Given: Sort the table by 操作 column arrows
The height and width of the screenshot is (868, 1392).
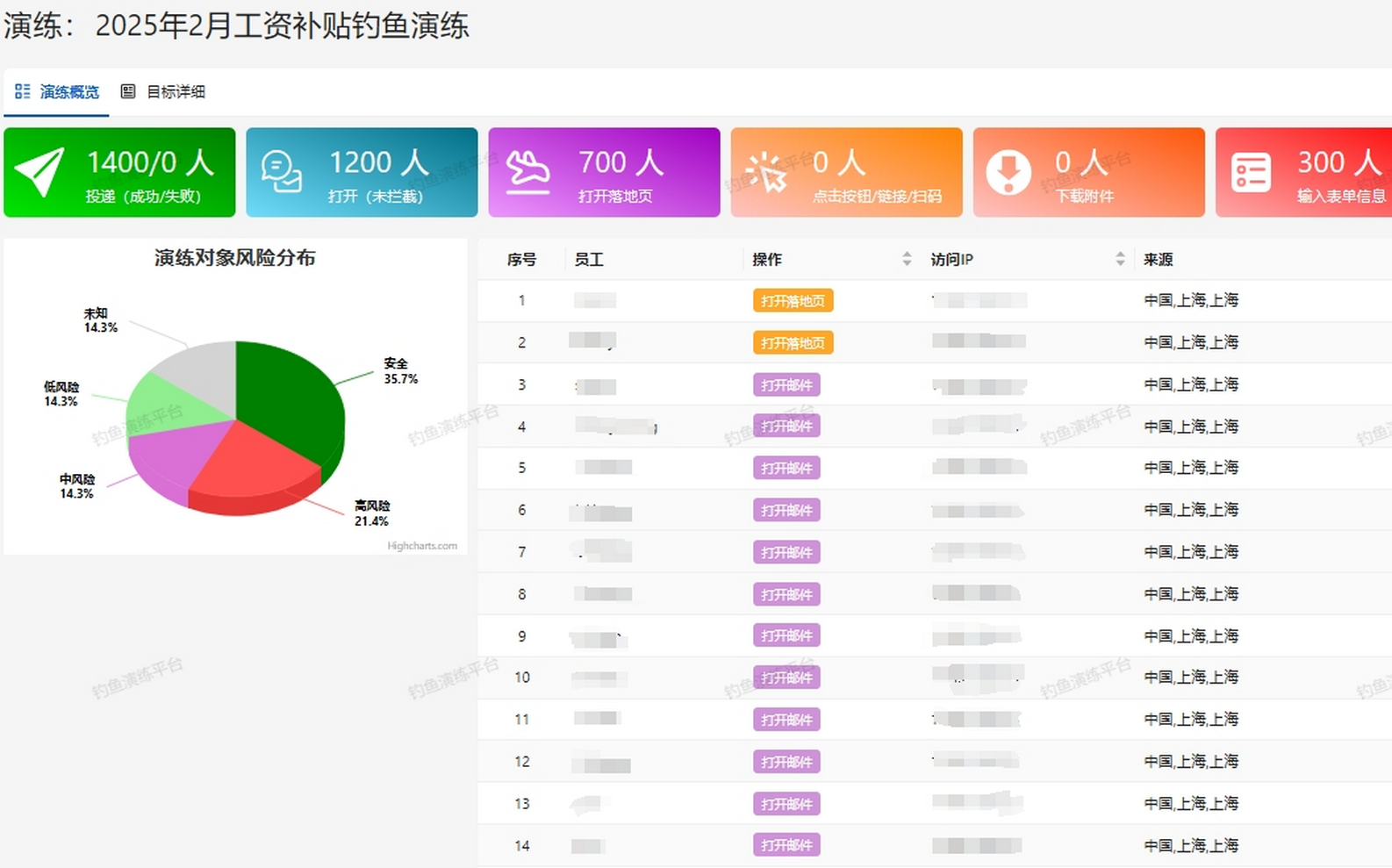Looking at the screenshot, I should 907,259.
